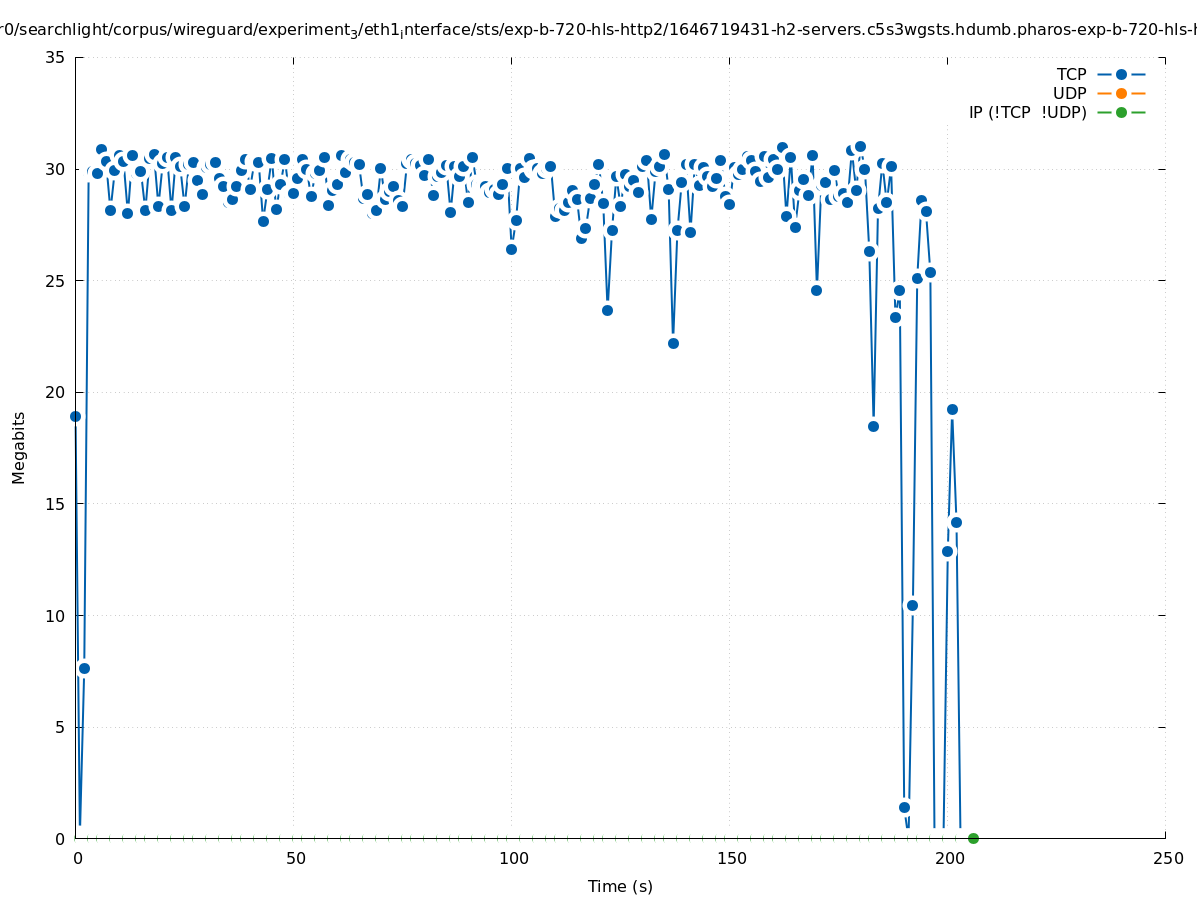
Task: Toggle the TCP series legend label
Action: [1071, 74]
